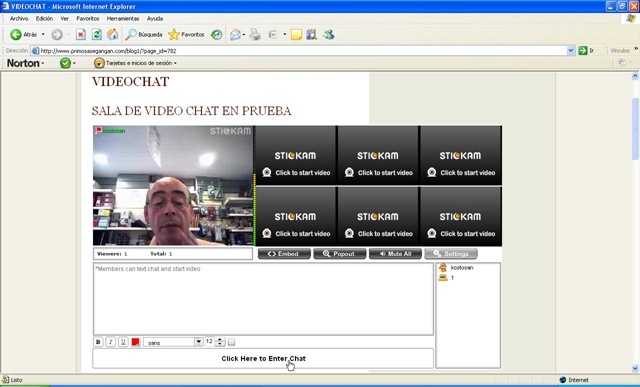Click the scrollbar up arrow
This screenshot has height=387, width=640.
click(636, 76)
